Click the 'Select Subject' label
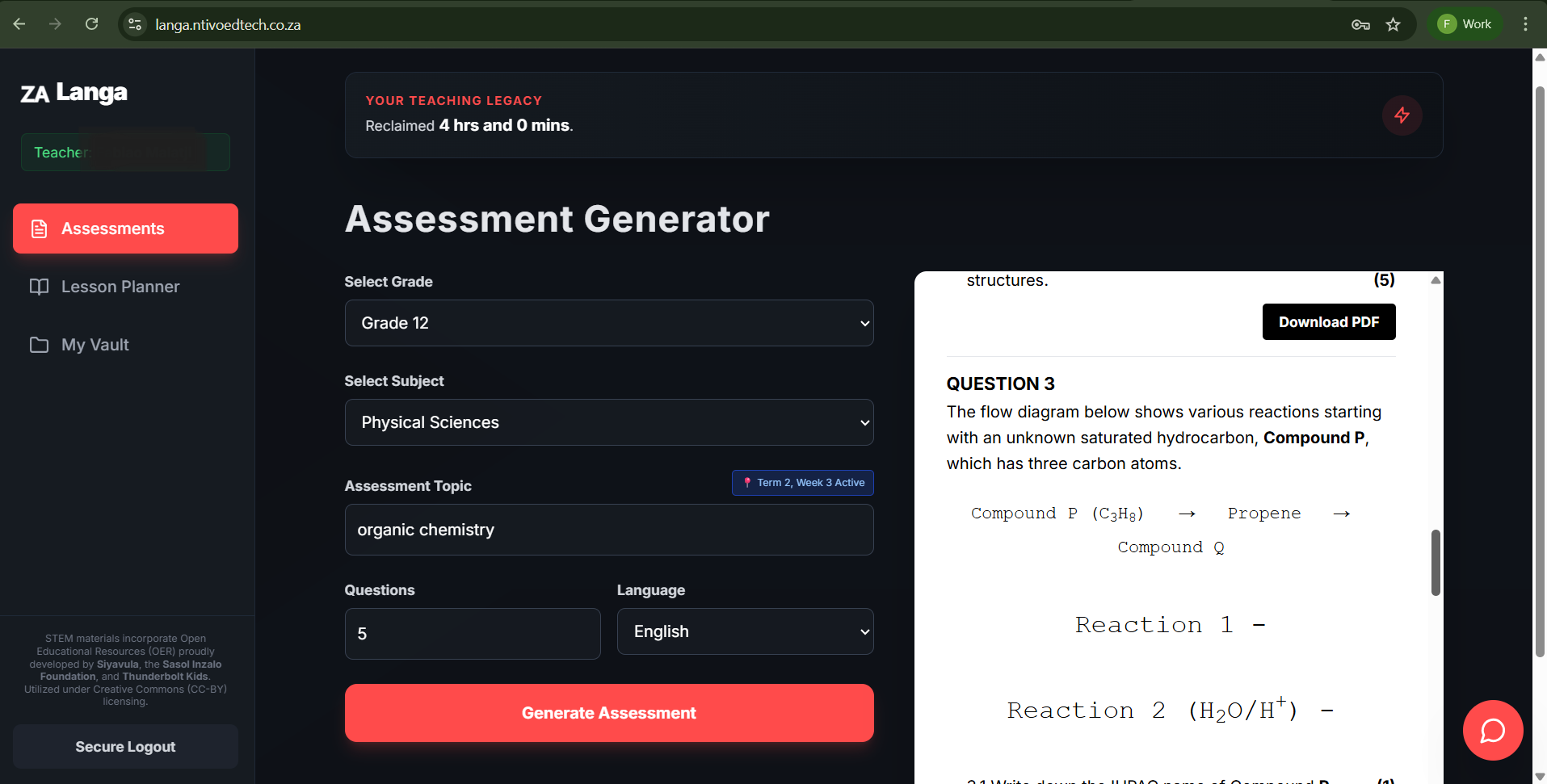1547x784 pixels. click(394, 381)
